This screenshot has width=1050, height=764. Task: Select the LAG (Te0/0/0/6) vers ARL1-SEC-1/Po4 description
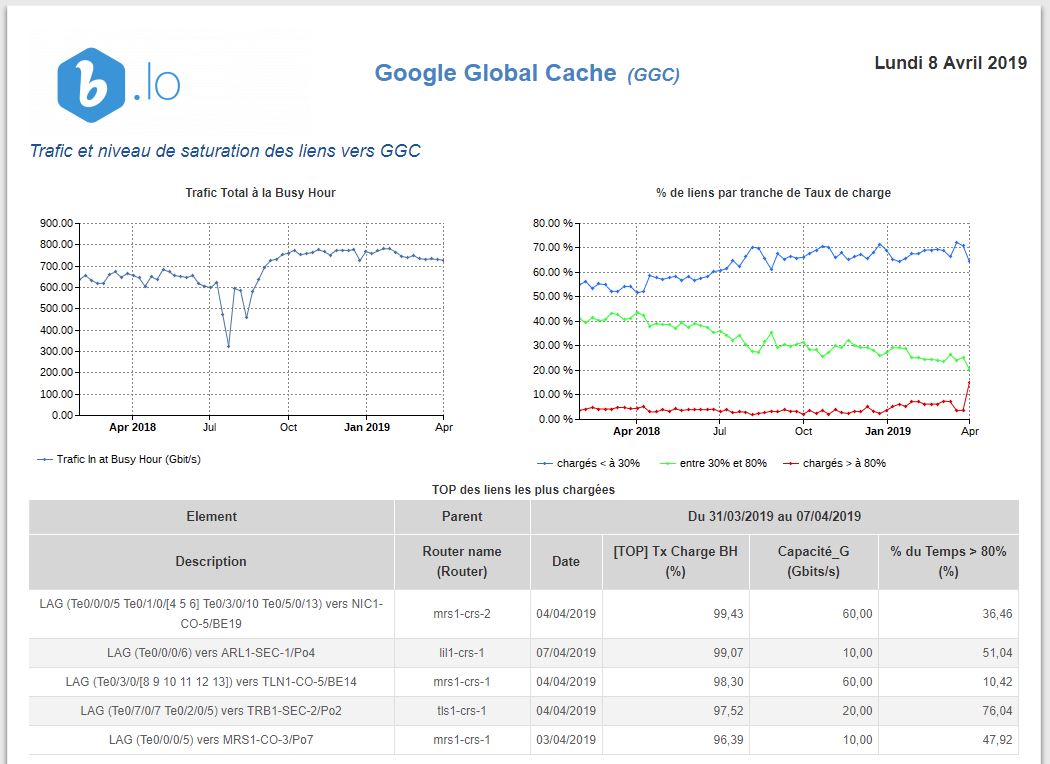click(211, 653)
